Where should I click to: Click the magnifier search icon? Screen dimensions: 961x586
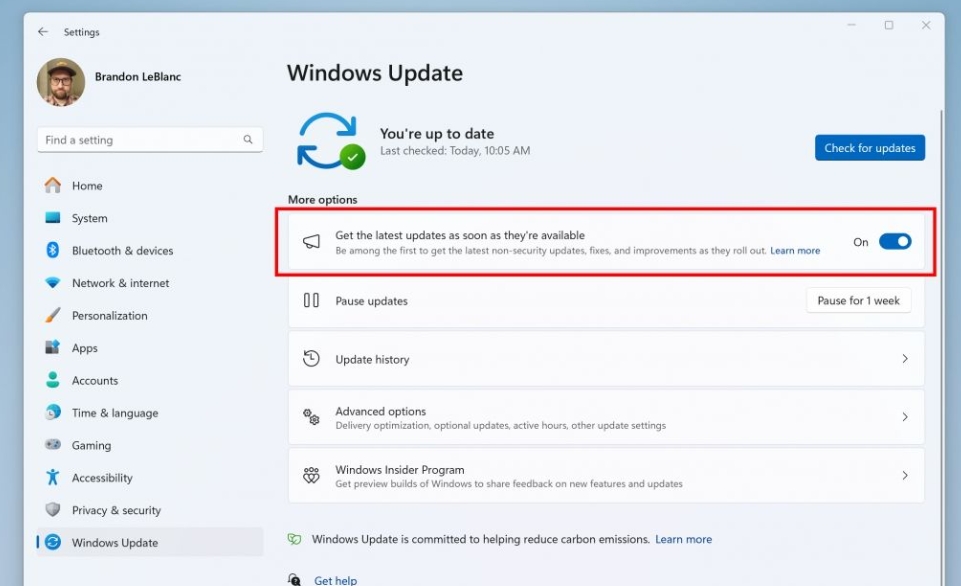coord(248,140)
